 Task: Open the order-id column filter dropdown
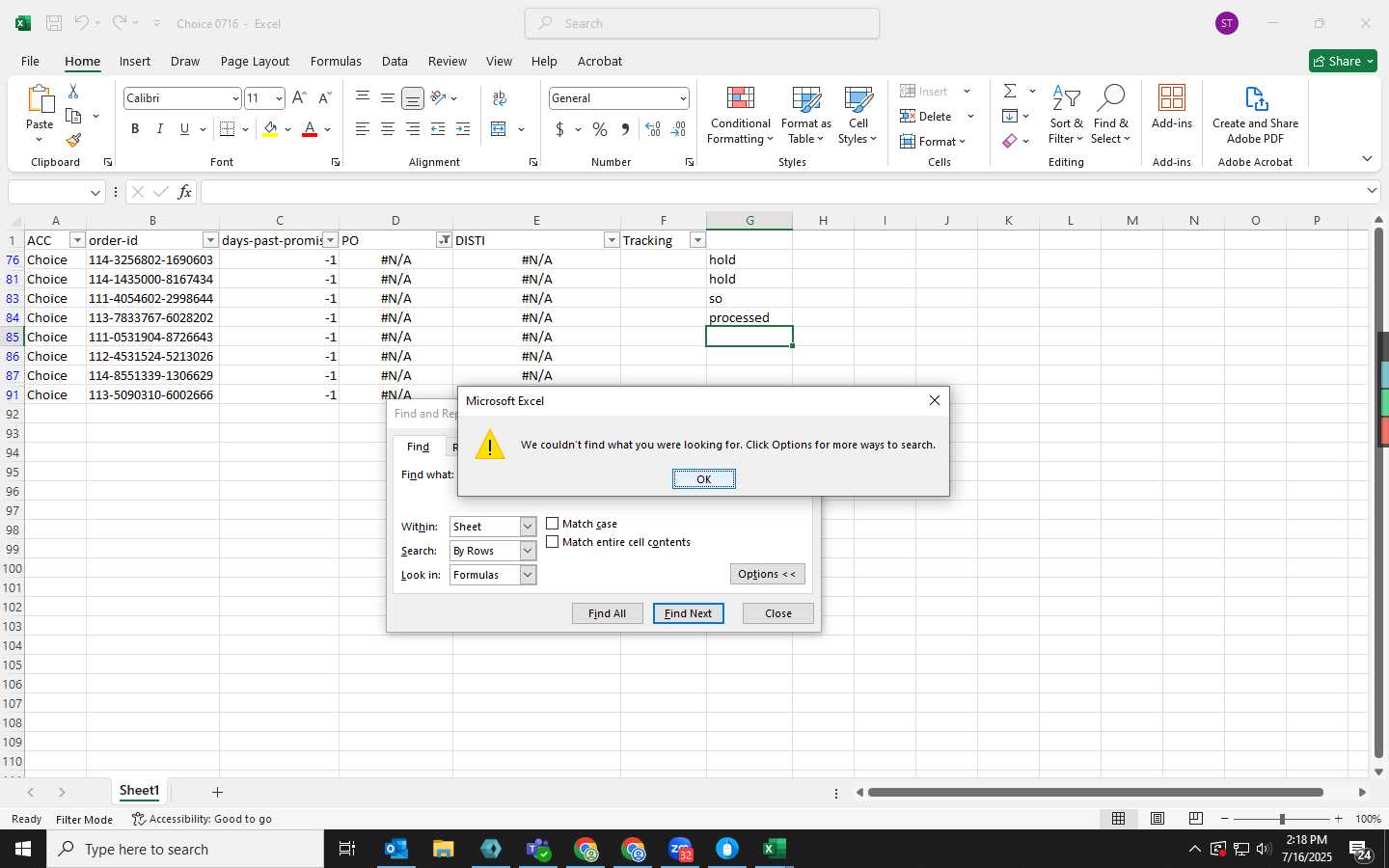(x=210, y=240)
